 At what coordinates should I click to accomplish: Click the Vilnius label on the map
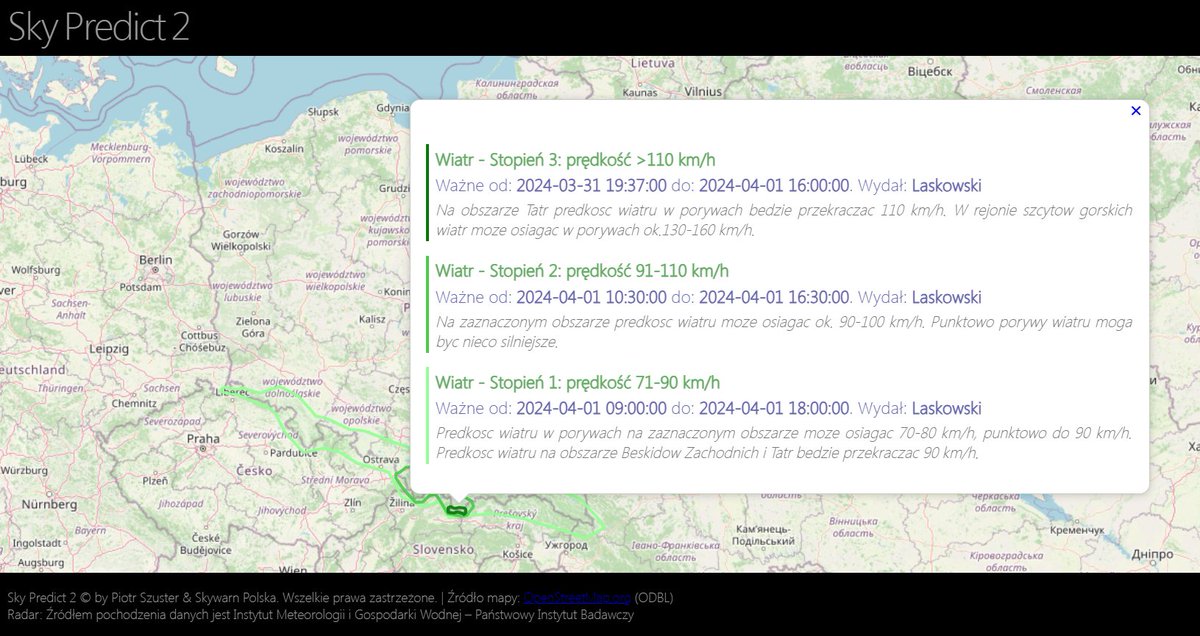pyautogui.click(x=703, y=92)
